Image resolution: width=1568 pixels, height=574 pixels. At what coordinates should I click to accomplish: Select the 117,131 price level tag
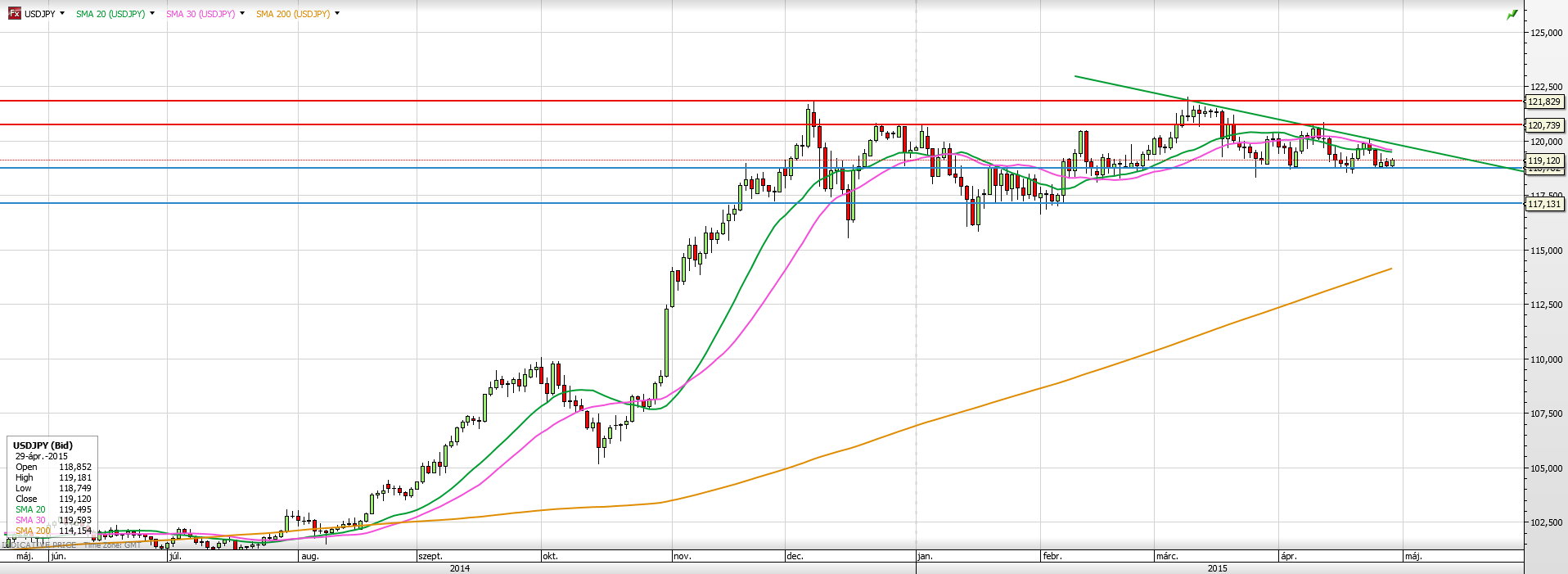click(1544, 204)
